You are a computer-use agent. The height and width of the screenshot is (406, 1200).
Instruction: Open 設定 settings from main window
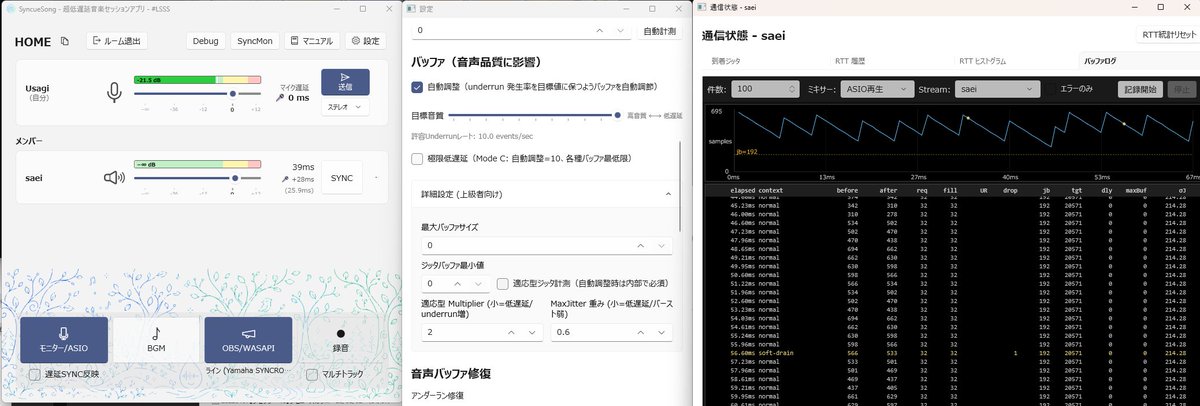click(x=365, y=41)
